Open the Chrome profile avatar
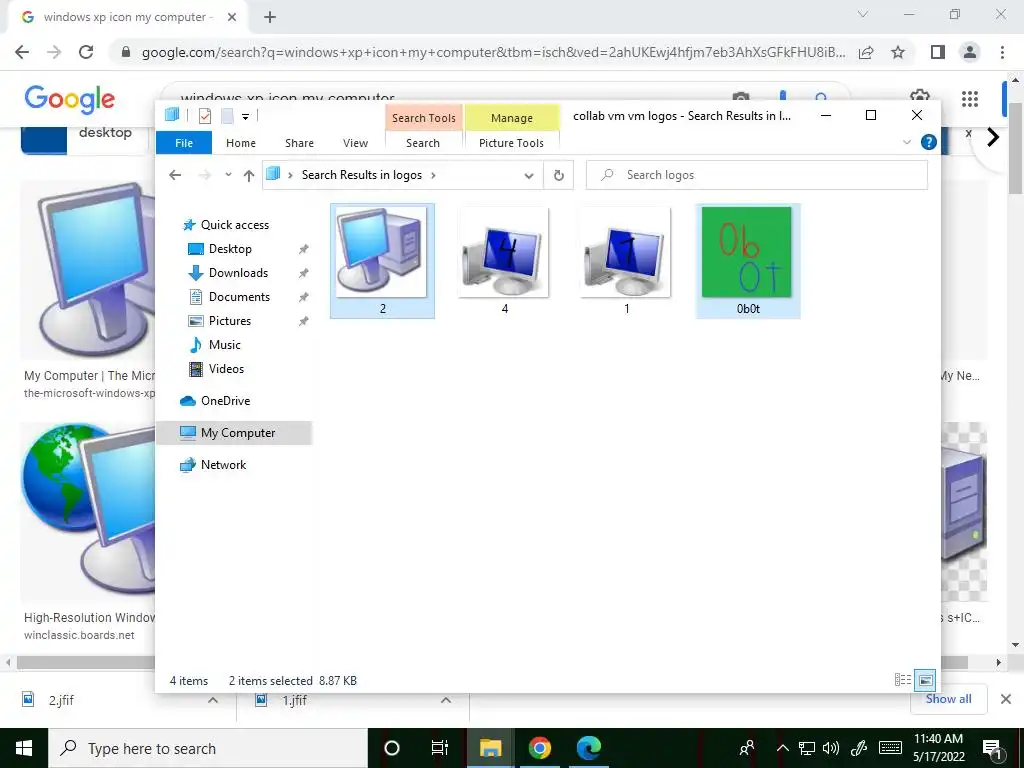This screenshot has height=768, width=1024. 970,52
